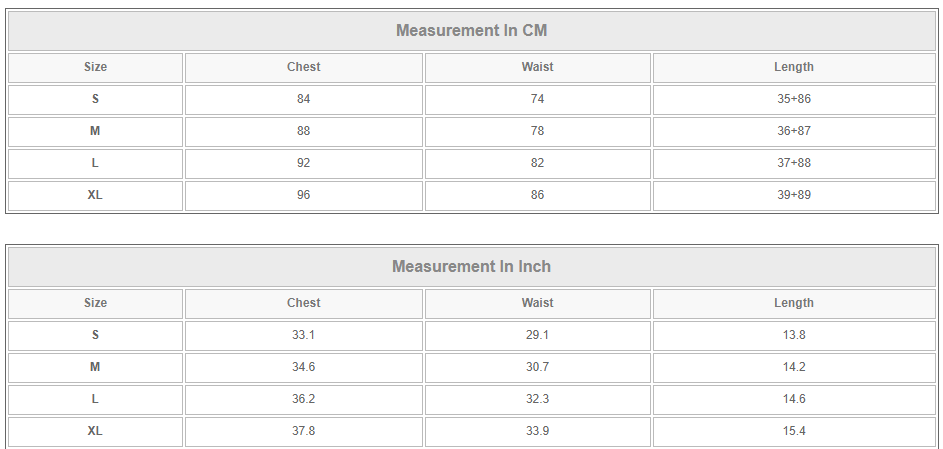943x449 pixels.
Task: Select the length cell 35+86
Action: tap(794, 99)
